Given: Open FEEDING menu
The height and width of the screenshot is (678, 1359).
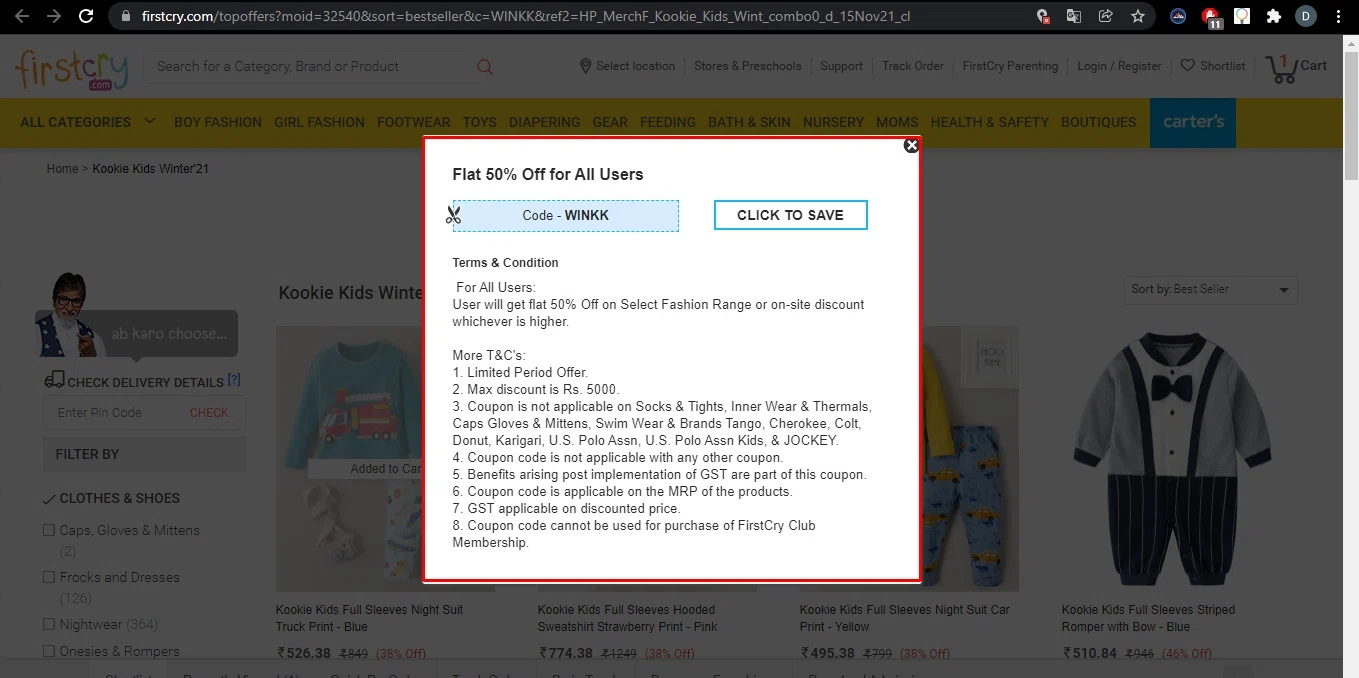Looking at the screenshot, I should click(x=668, y=122).
